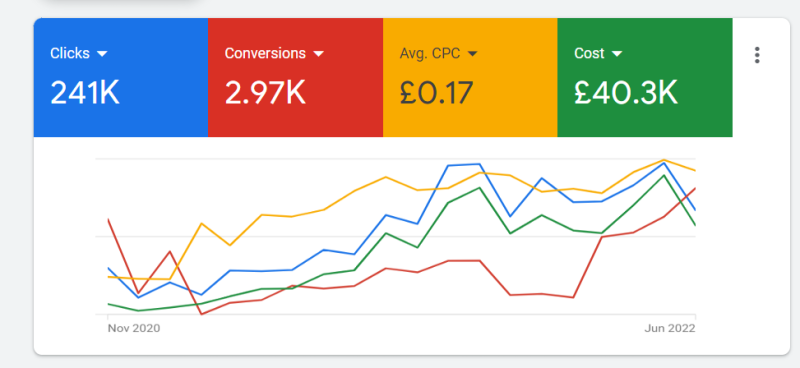800x368 pixels.
Task: Expand the Cost metric dropdown arrow
Action: (617, 54)
